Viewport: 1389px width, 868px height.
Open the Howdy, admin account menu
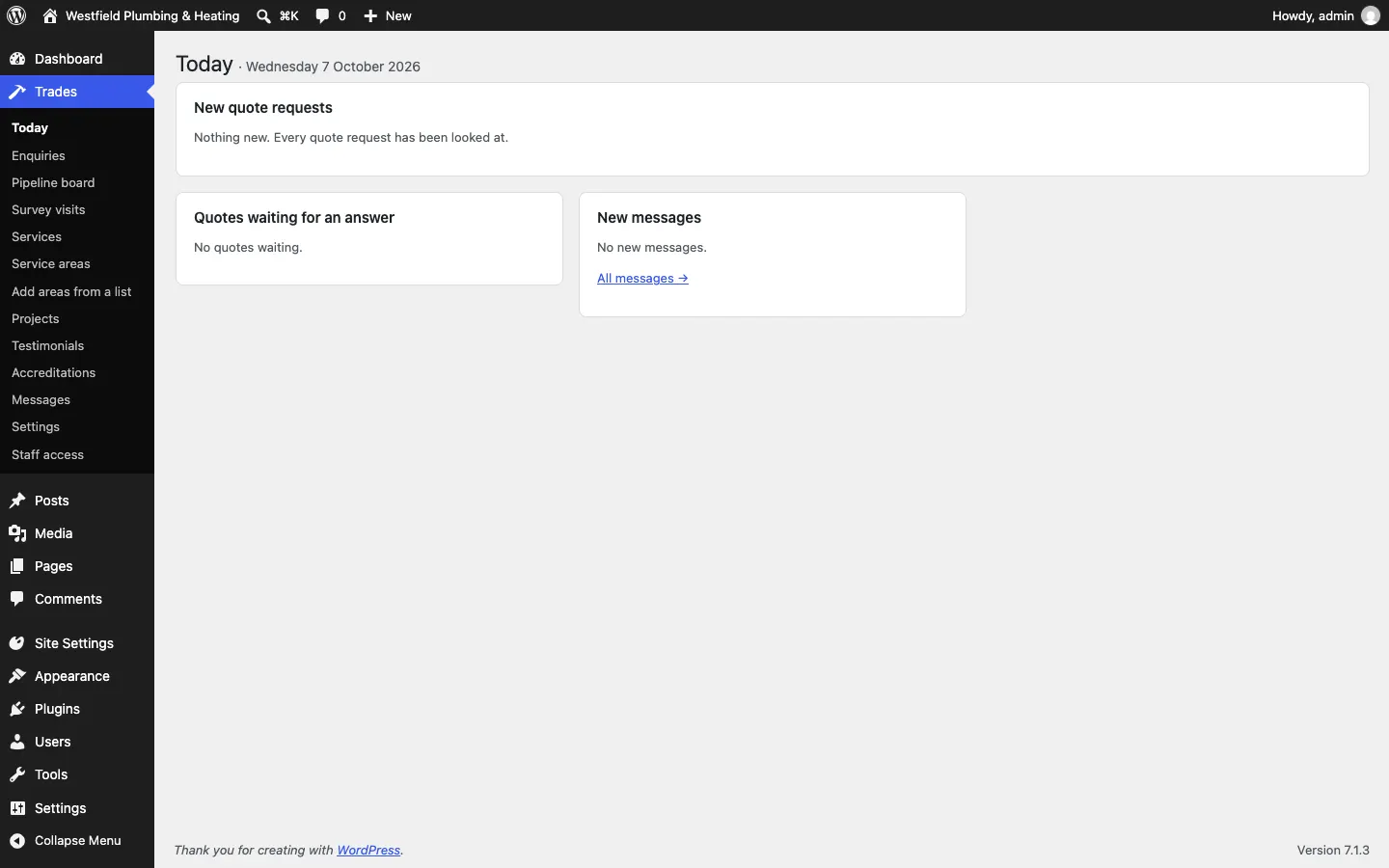coord(1326,15)
